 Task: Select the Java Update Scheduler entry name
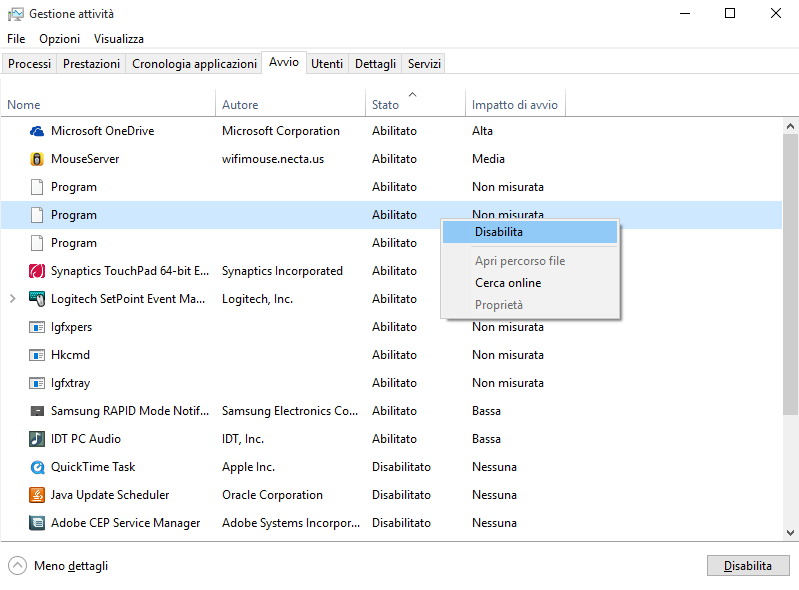110,495
